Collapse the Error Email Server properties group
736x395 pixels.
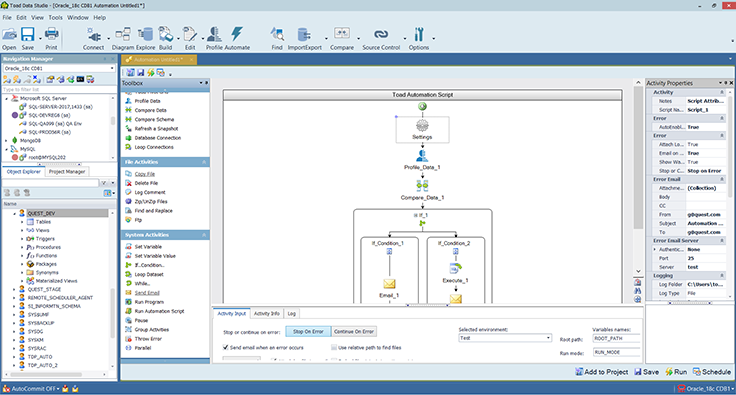coord(722,241)
